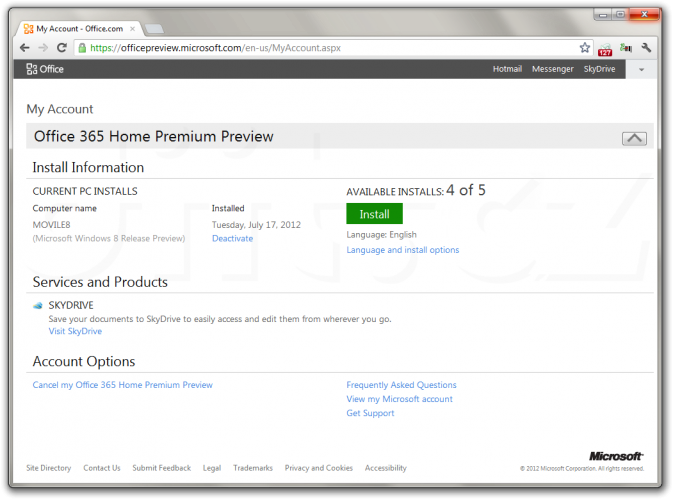Open the Trademarks footer link
673x500 pixels.
tap(253, 468)
